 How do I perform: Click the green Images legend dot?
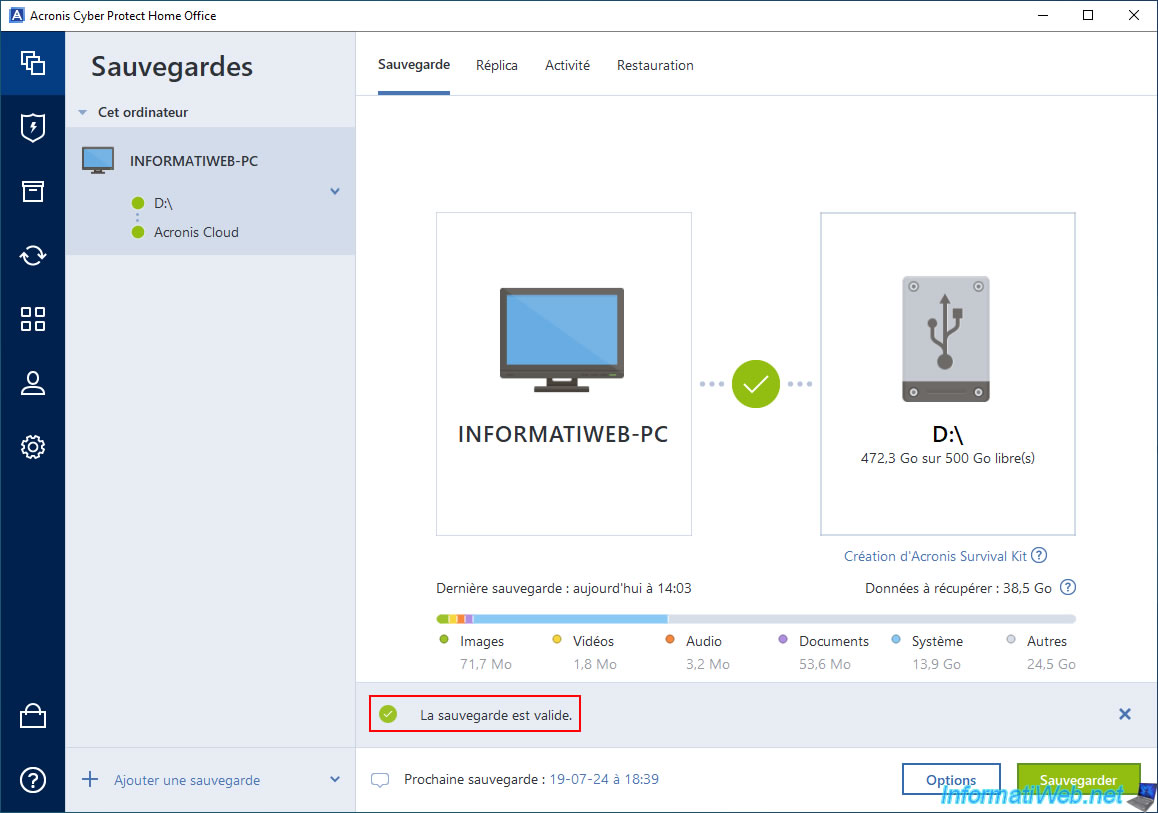coord(444,639)
